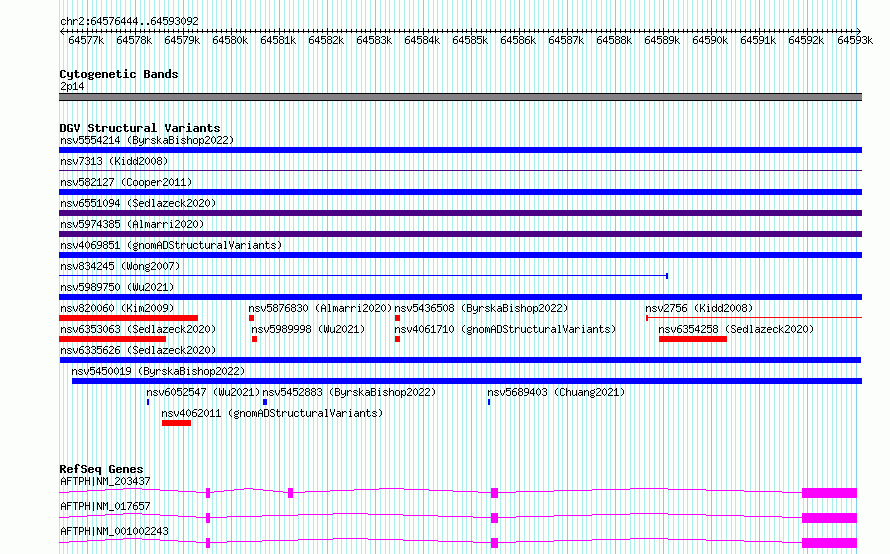Screen dimensions: 890x554
Task: Select the DGV Structural Variants track title
Action: click(x=140, y=128)
